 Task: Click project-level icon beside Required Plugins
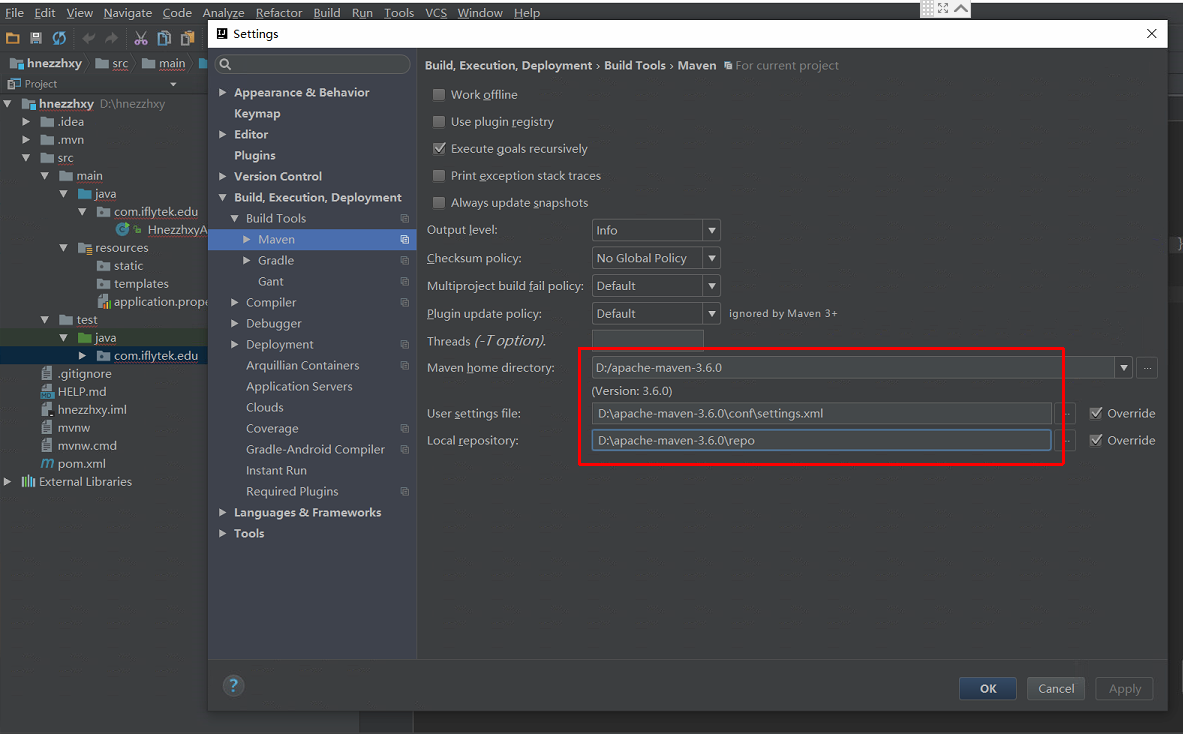404,491
